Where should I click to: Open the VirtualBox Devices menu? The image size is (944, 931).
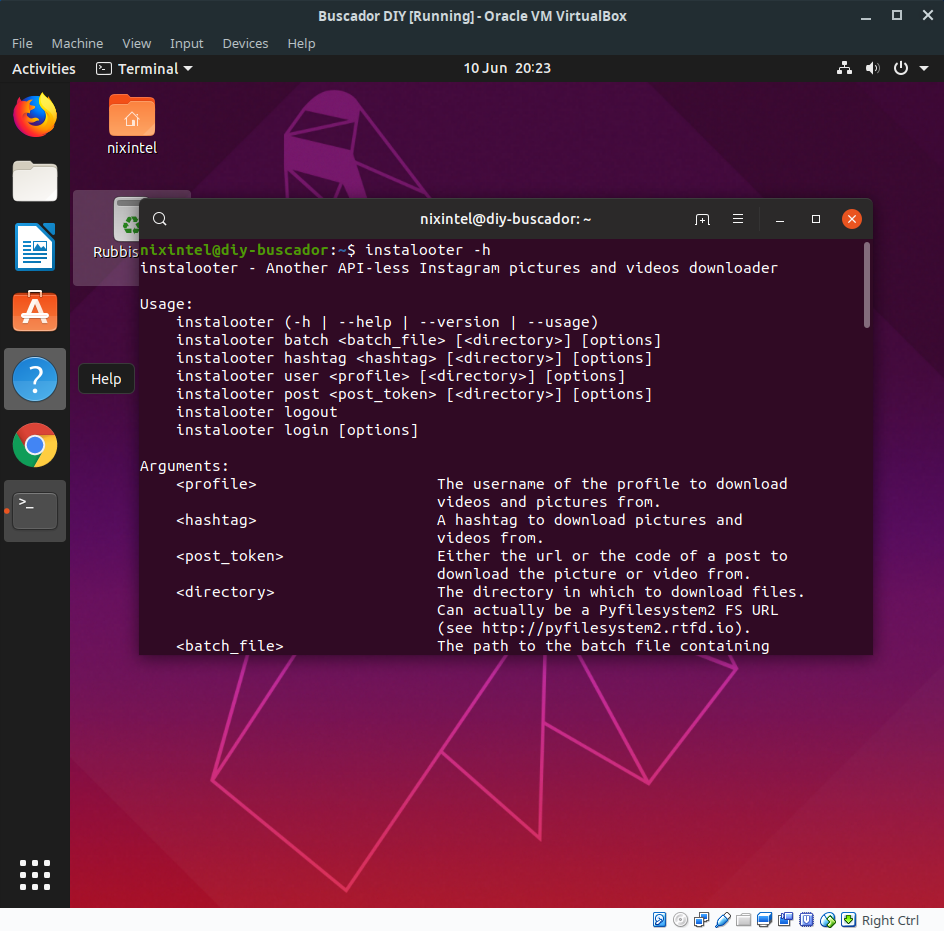[x=245, y=43]
